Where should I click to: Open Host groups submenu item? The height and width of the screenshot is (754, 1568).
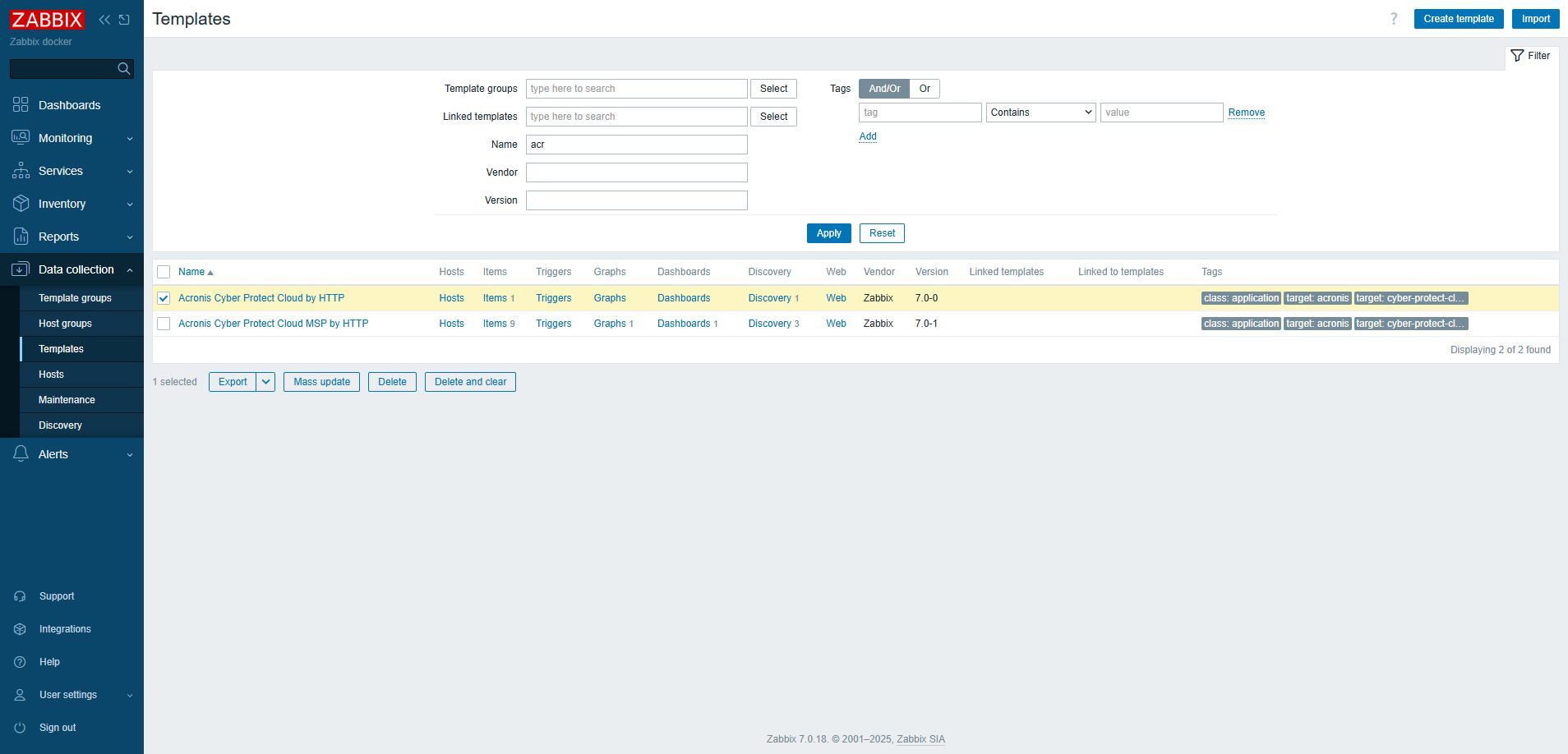65,324
